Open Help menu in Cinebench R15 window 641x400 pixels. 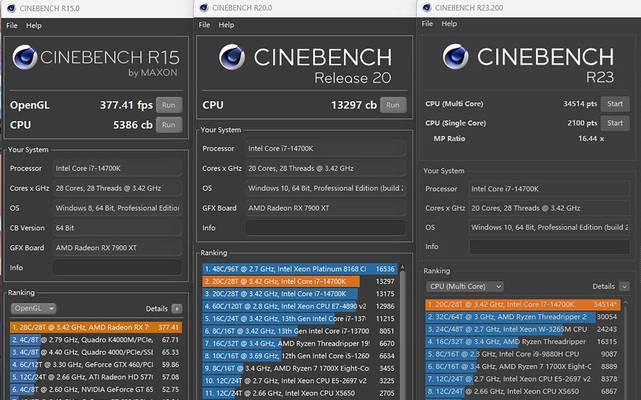[34, 25]
